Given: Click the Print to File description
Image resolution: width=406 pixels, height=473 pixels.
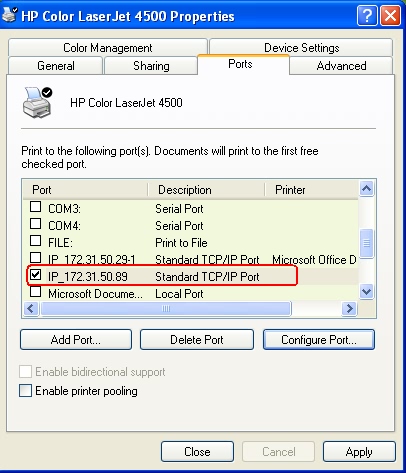Looking at the screenshot, I should pos(181,243).
